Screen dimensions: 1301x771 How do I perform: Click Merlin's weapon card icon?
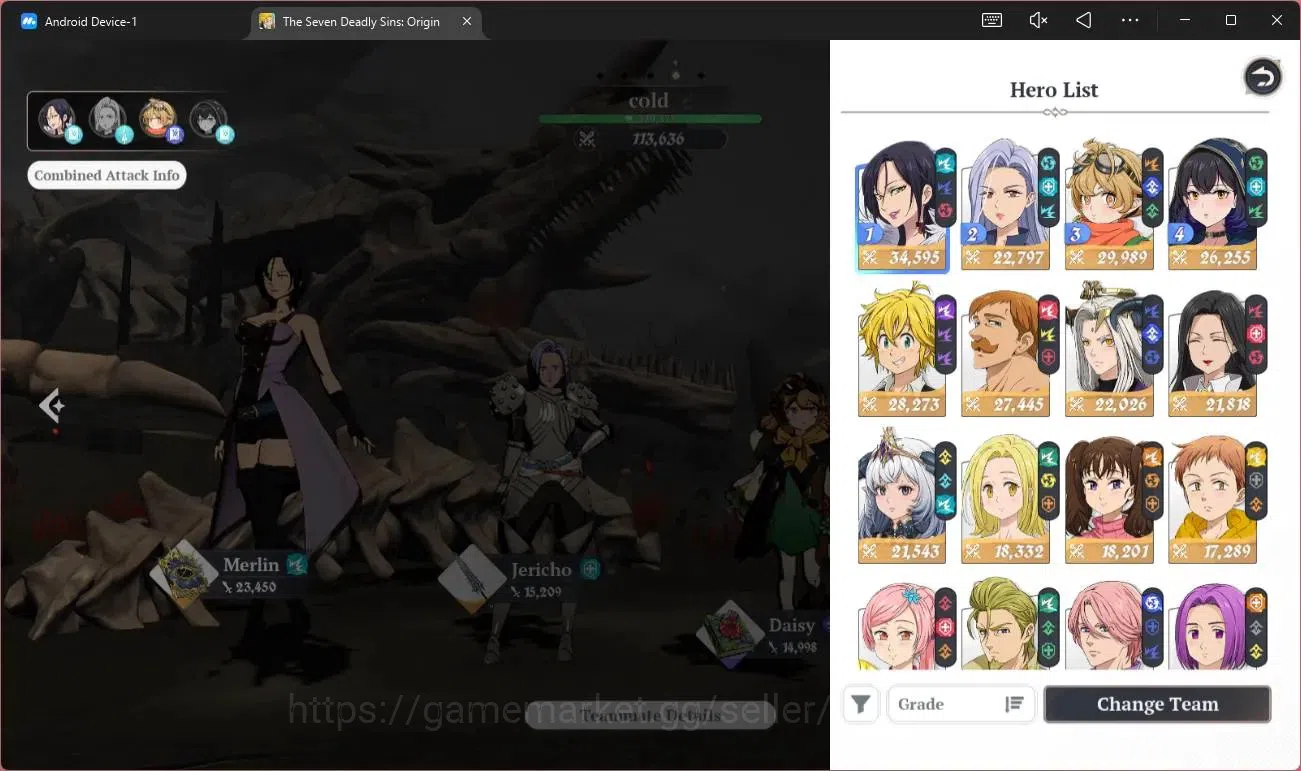pyautogui.click(x=184, y=575)
